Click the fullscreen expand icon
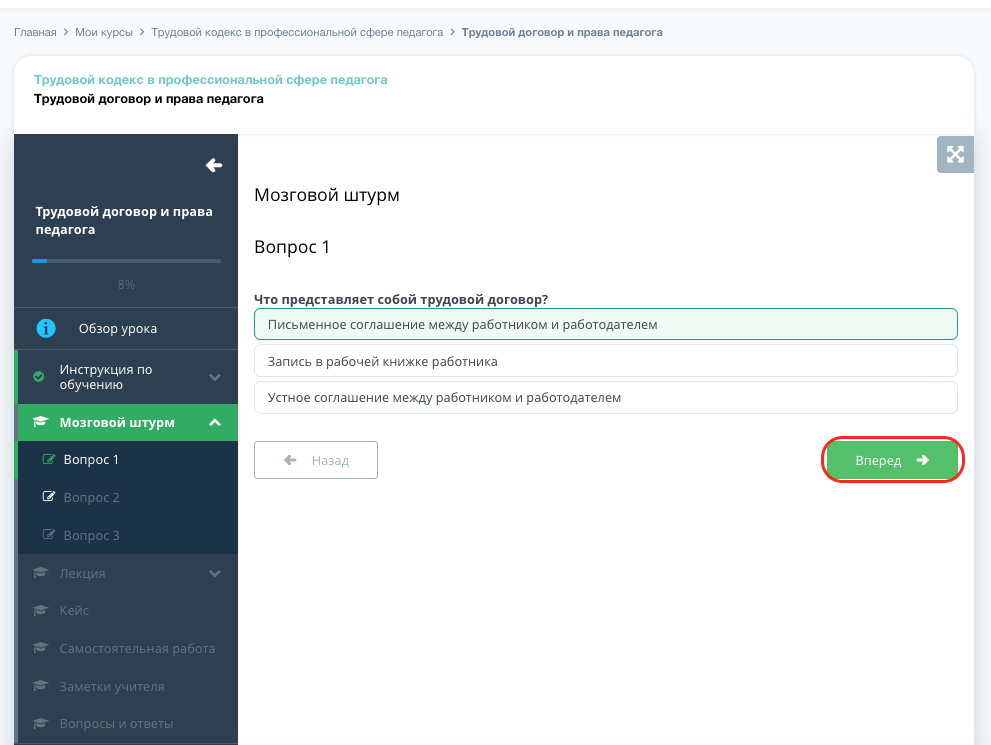Viewport: 991px width, 745px height. point(955,154)
